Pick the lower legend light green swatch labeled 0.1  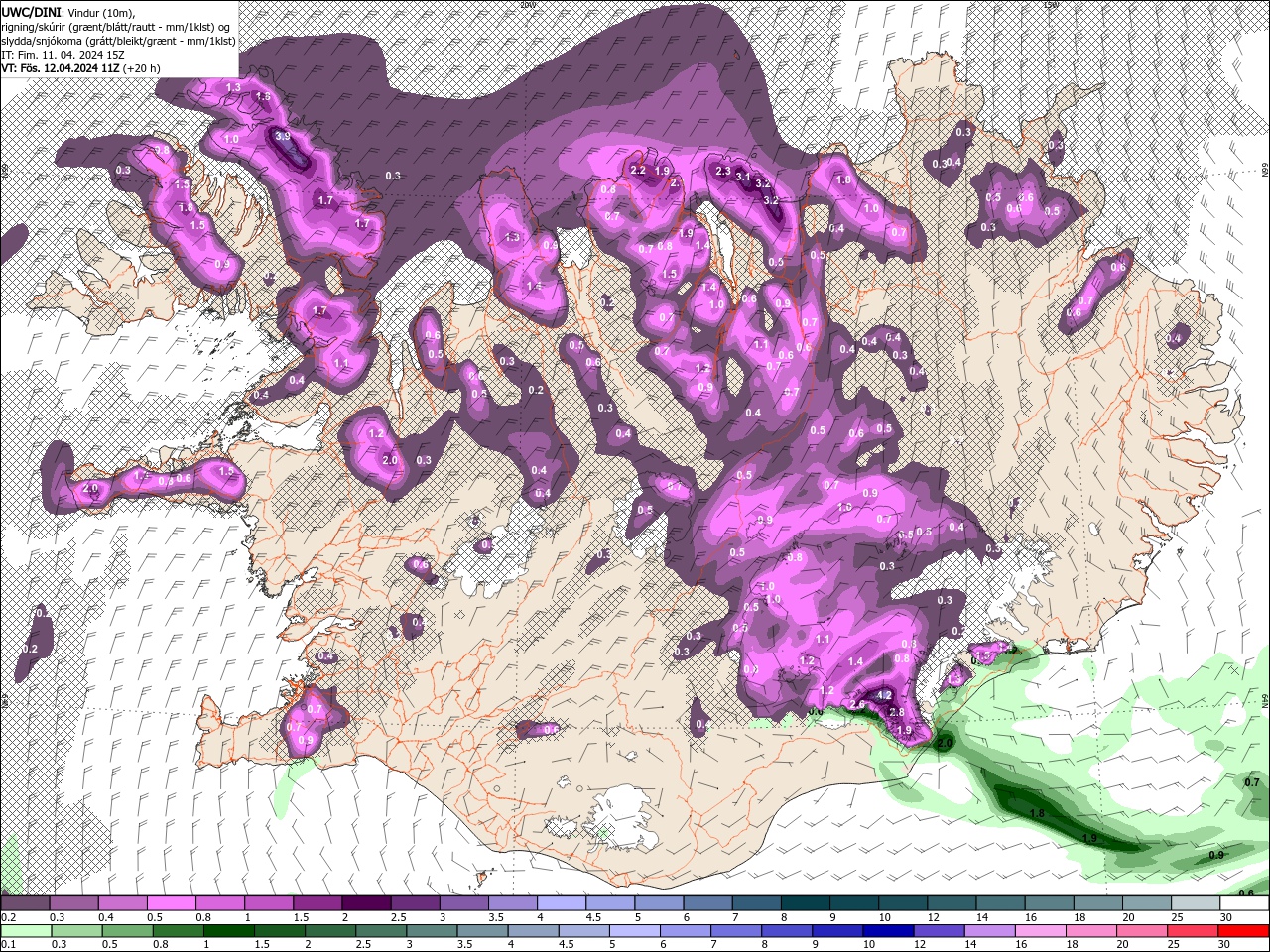click(25, 931)
